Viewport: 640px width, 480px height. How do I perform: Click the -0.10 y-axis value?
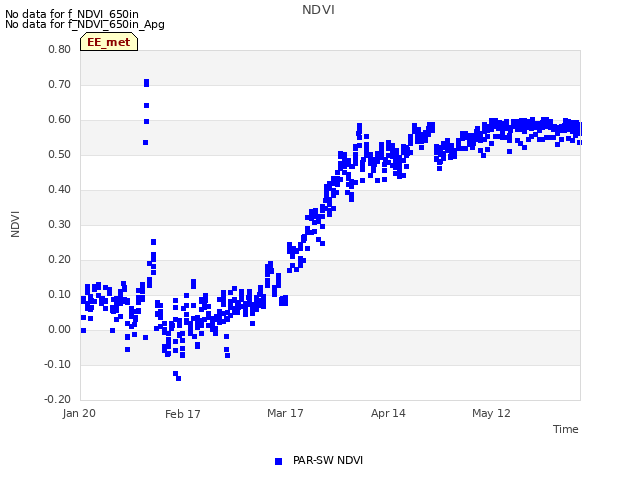click(58, 364)
